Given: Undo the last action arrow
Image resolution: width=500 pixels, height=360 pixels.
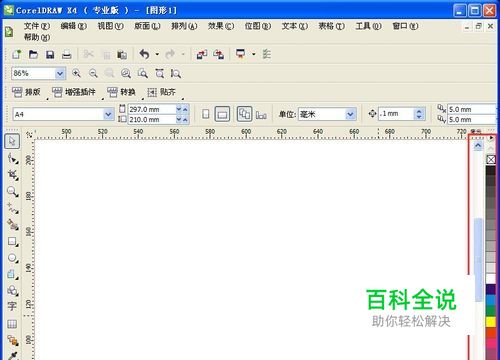Looking at the screenshot, I should pos(145,54).
